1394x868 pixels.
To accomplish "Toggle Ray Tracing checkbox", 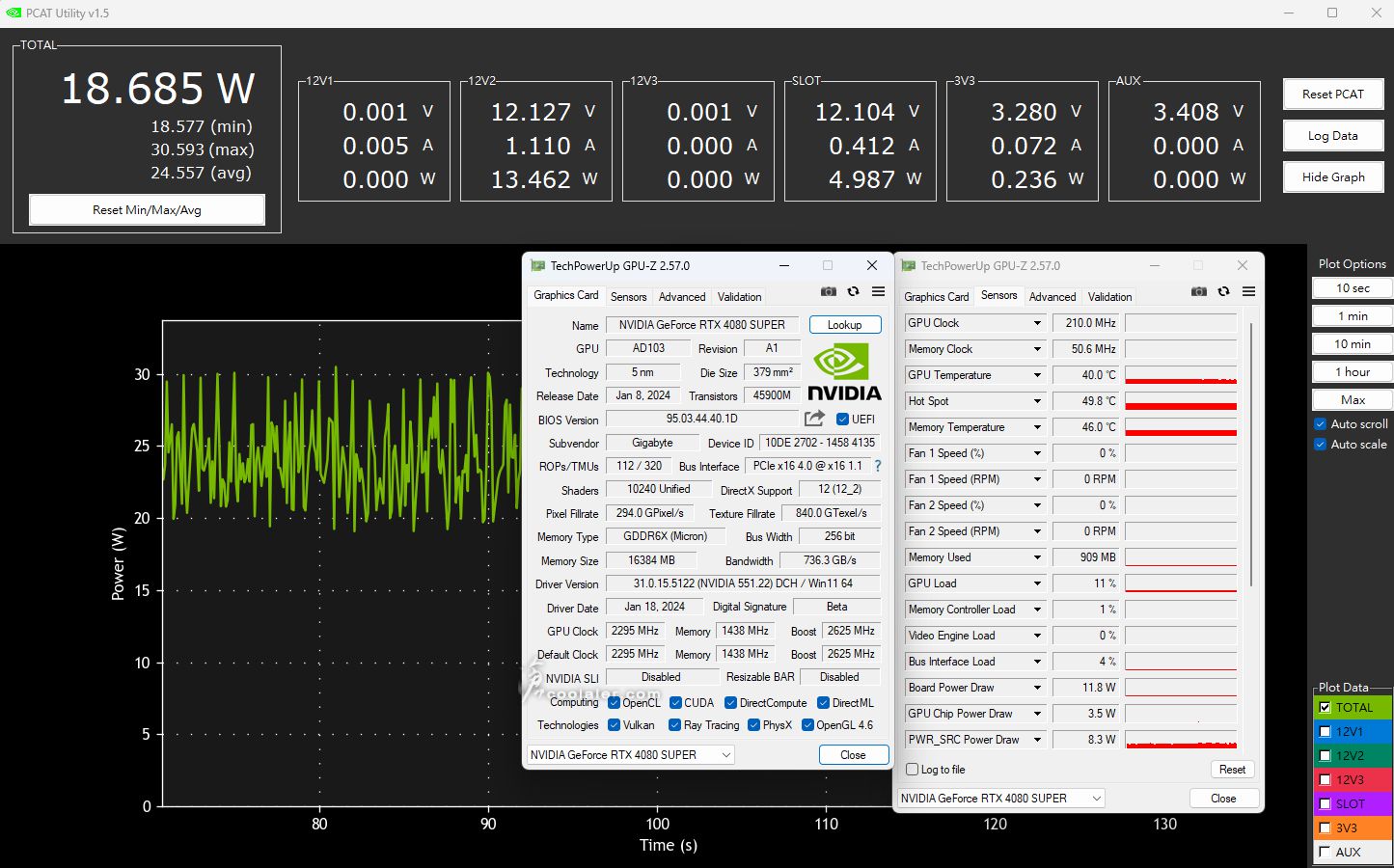I will [x=674, y=725].
